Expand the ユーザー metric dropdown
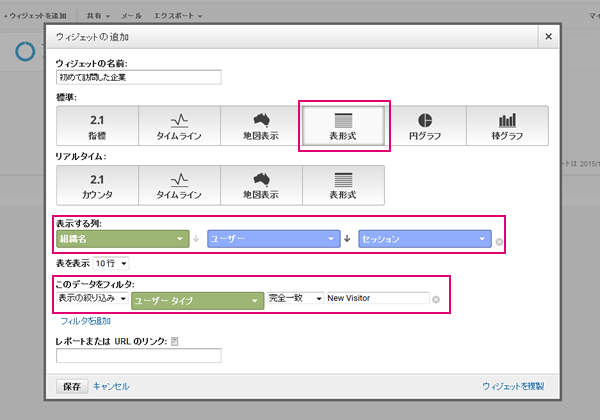The width and height of the screenshot is (600, 420). [272, 240]
